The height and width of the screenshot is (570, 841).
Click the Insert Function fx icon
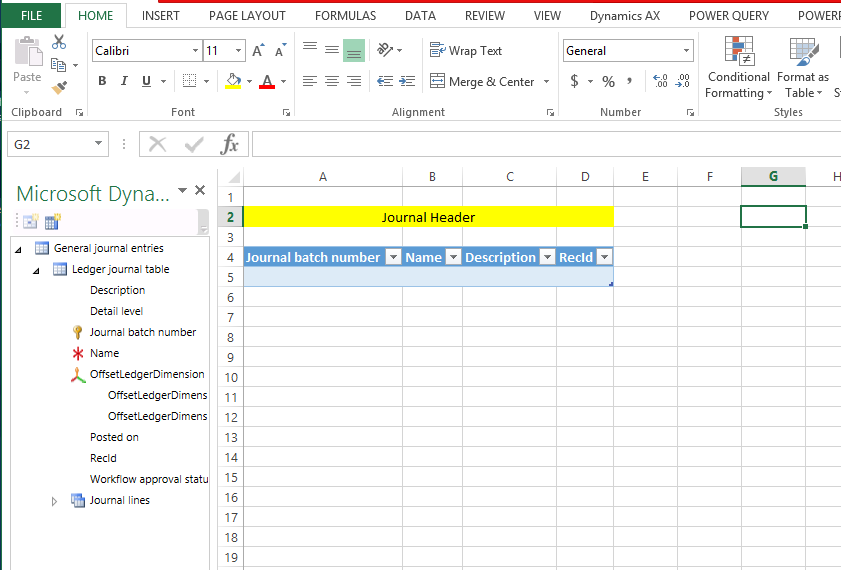click(230, 144)
